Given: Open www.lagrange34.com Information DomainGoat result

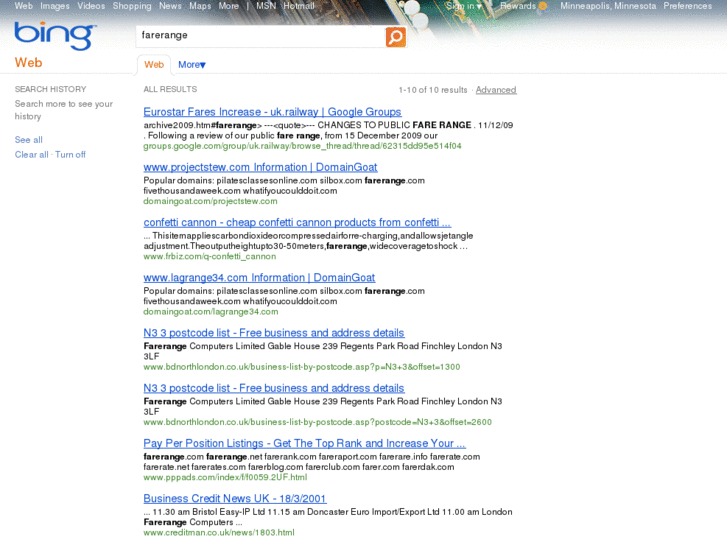Looking at the screenshot, I should (259, 277).
